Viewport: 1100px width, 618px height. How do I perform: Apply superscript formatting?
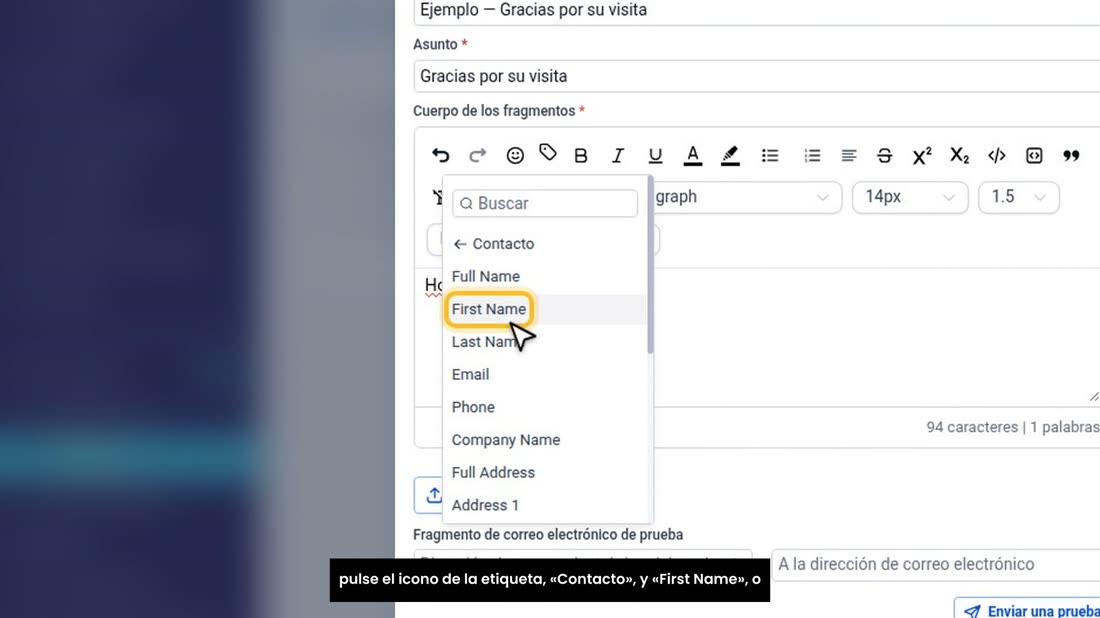(x=922, y=156)
